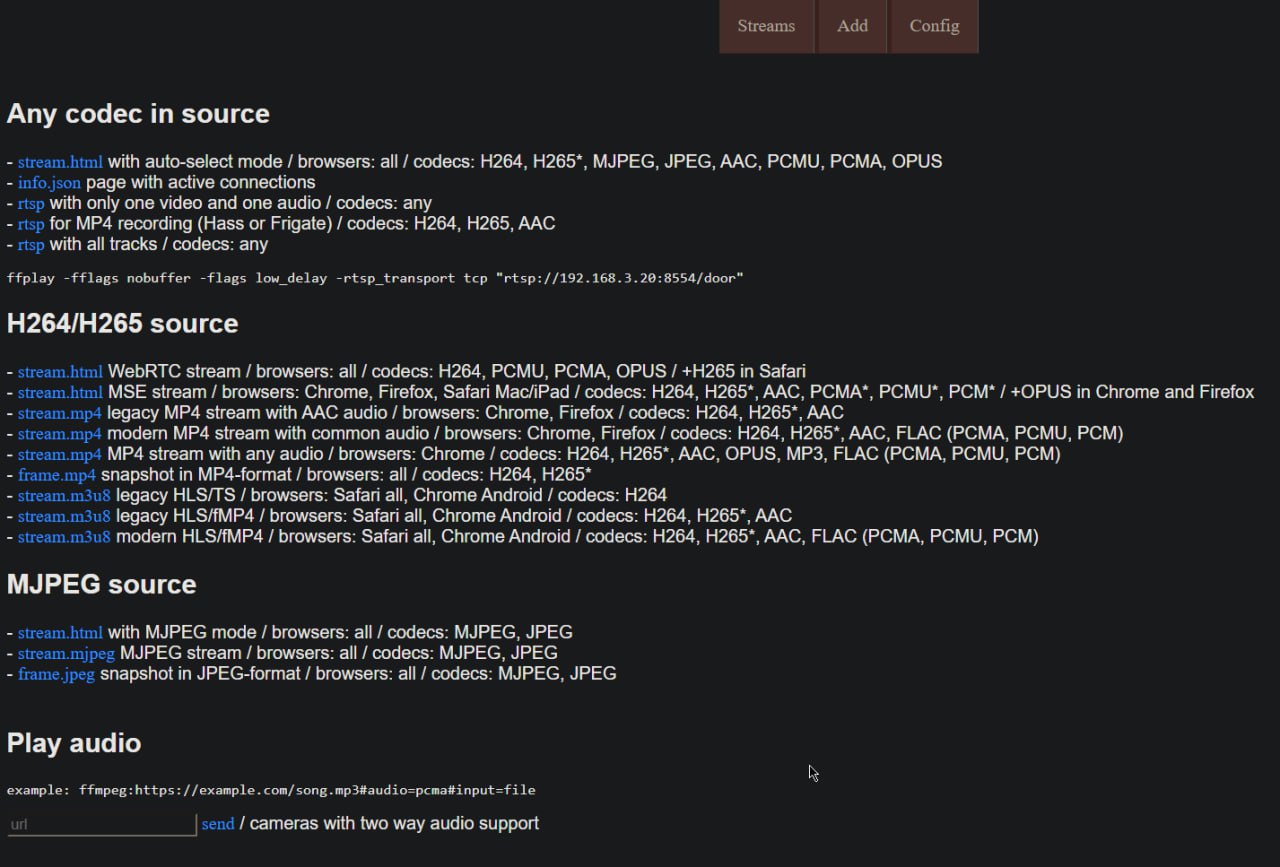The image size is (1280, 867).
Task: Open info.json active connections page
Action: point(49,183)
